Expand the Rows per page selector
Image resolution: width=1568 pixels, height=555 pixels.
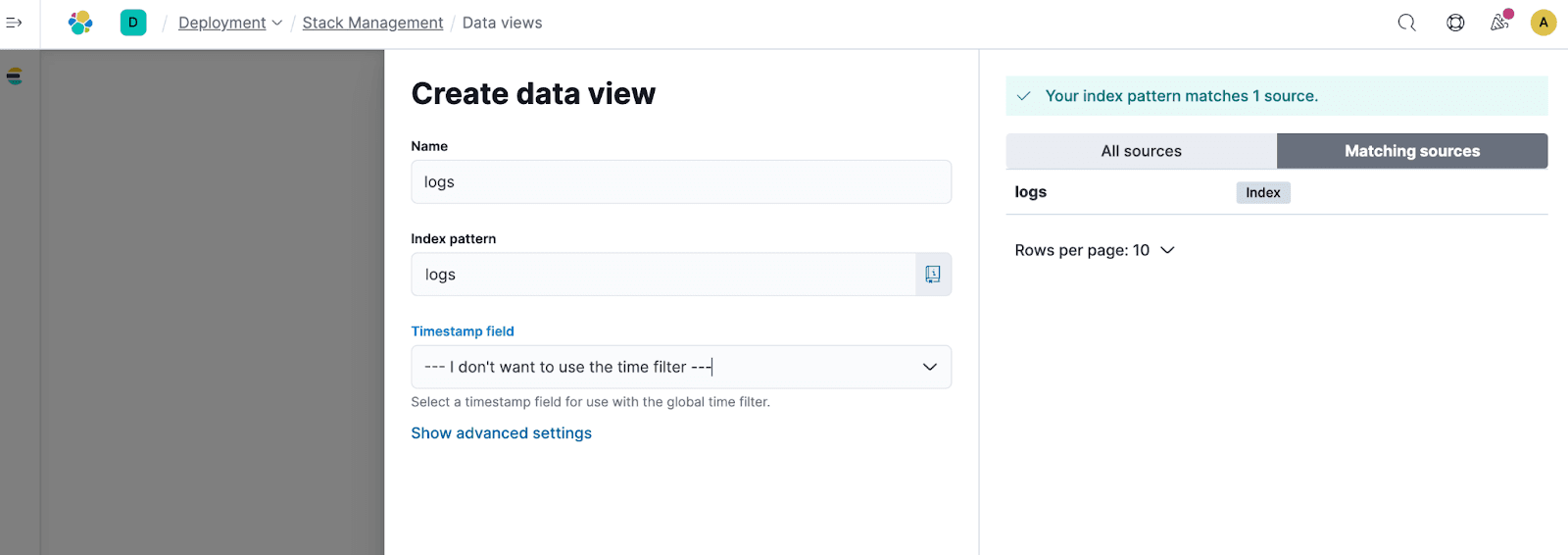1094,250
